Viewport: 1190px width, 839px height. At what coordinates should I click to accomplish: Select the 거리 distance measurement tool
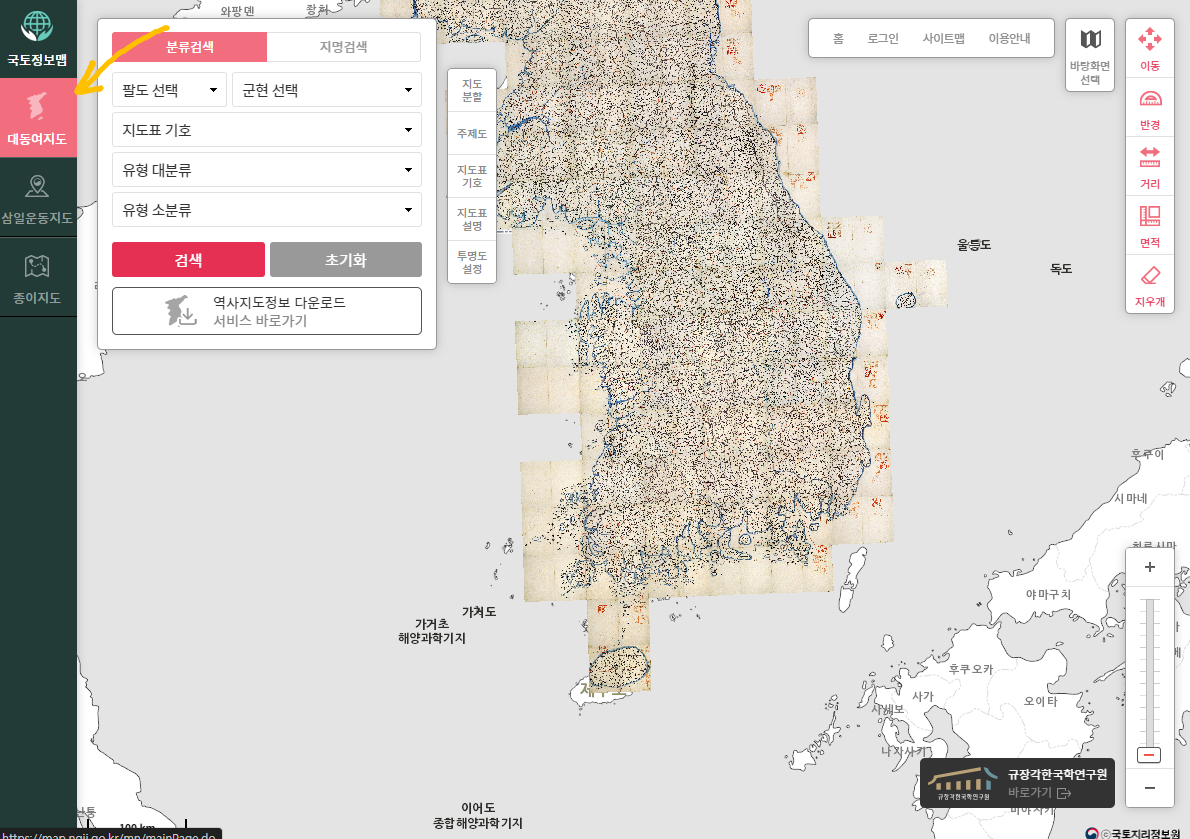pyautogui.click(x=1150, y=167)
